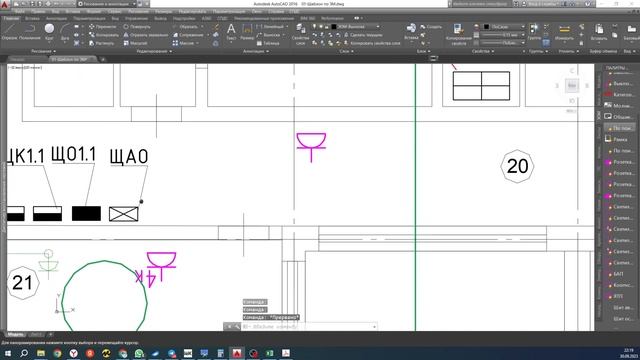Click the Leader (Выноска) button
640x360 pixels.
269,35
